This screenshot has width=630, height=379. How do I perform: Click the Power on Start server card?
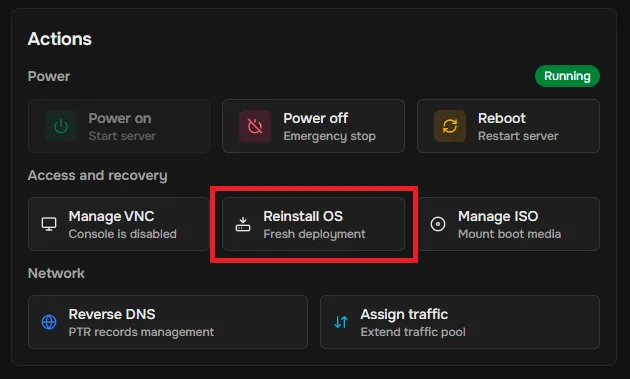[x=119, y=126]
